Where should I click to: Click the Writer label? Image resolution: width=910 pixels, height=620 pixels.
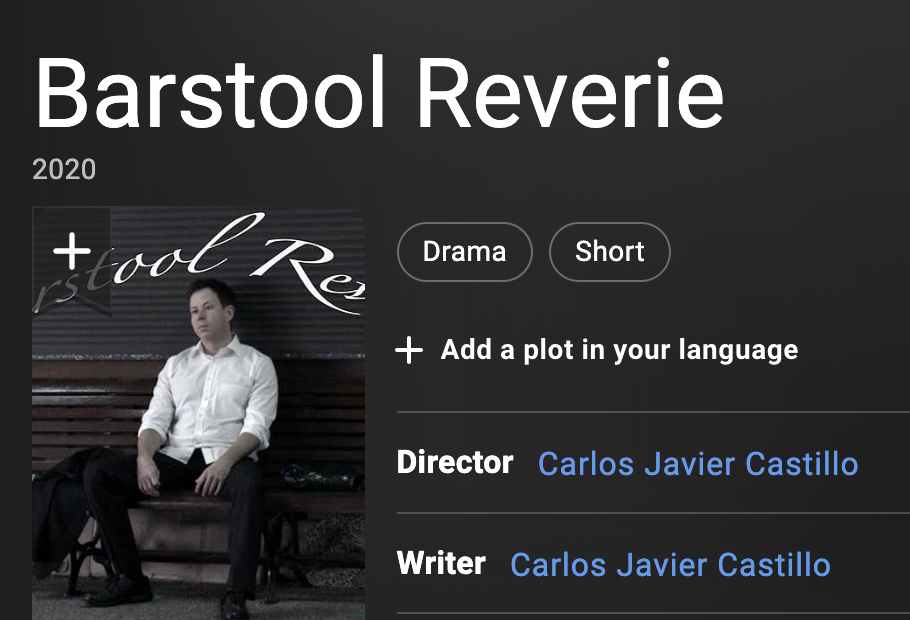pyautogui.click(x=441, y=563)
